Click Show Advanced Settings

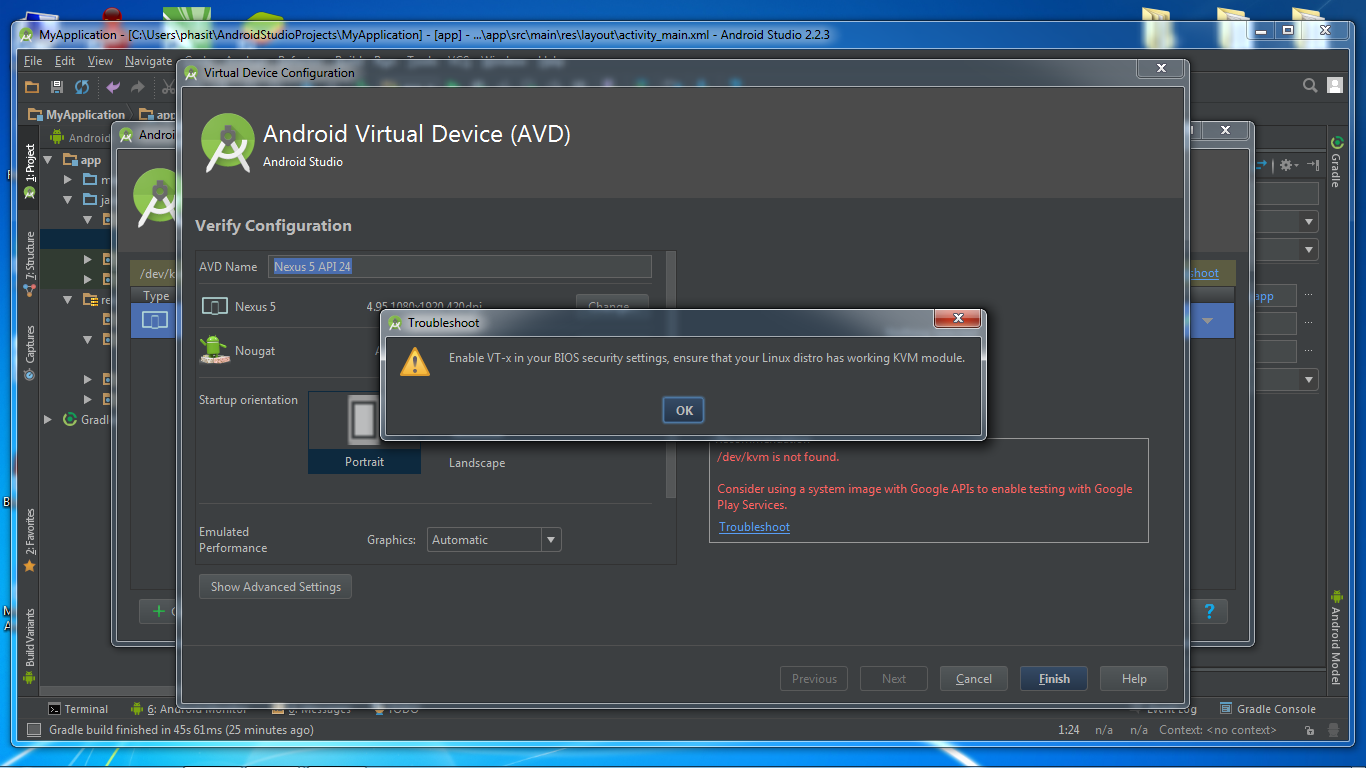click(276, 587)
